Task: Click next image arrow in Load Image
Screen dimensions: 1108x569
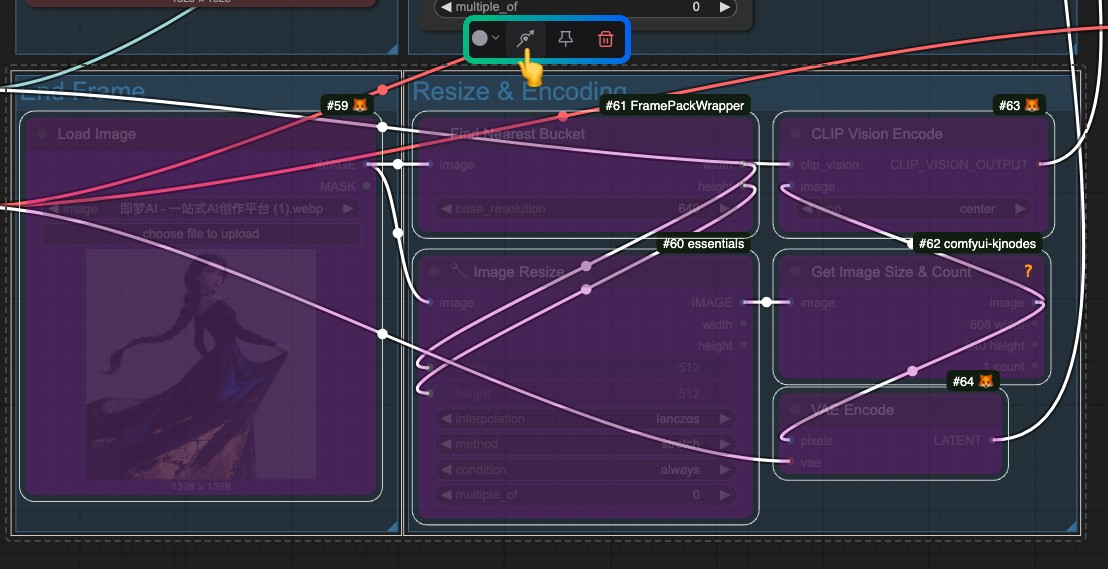Action: pyautogui.click(x=348, y=209)
